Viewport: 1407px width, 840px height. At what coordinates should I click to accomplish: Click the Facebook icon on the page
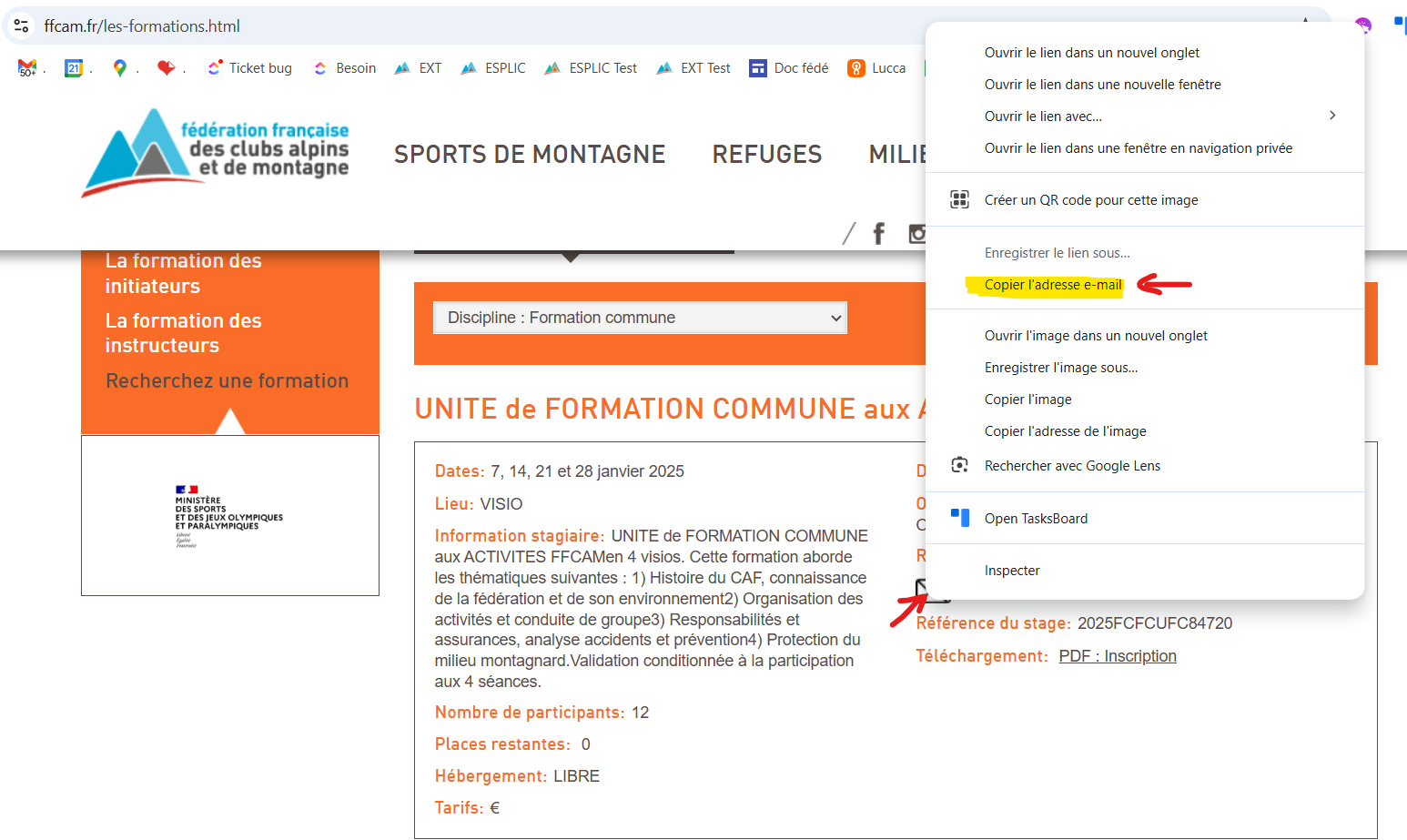878,233
